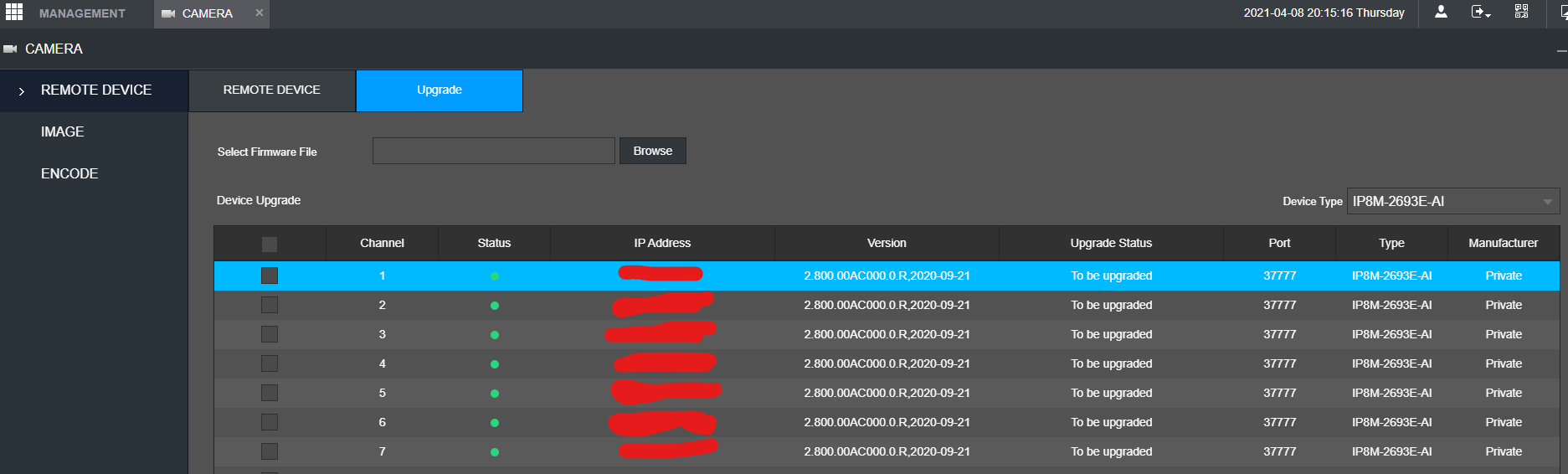Click 'Private' manufacturer in channel 2 row

1504,305
